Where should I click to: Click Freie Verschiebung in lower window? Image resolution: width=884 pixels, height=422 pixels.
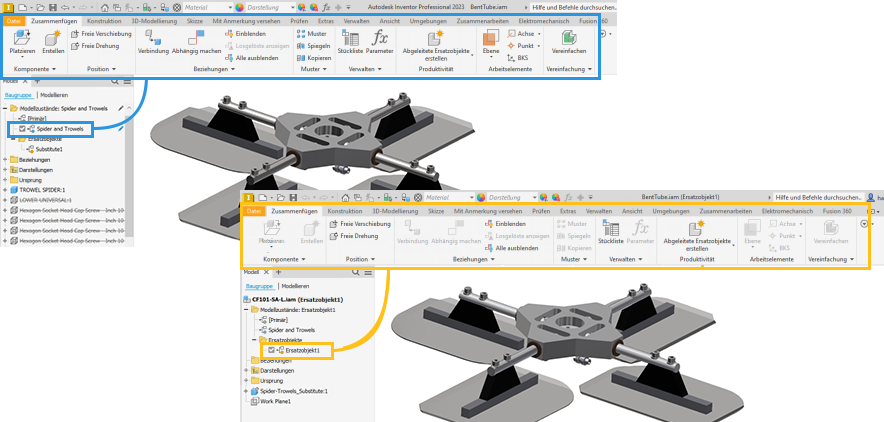tap(360, 224)
